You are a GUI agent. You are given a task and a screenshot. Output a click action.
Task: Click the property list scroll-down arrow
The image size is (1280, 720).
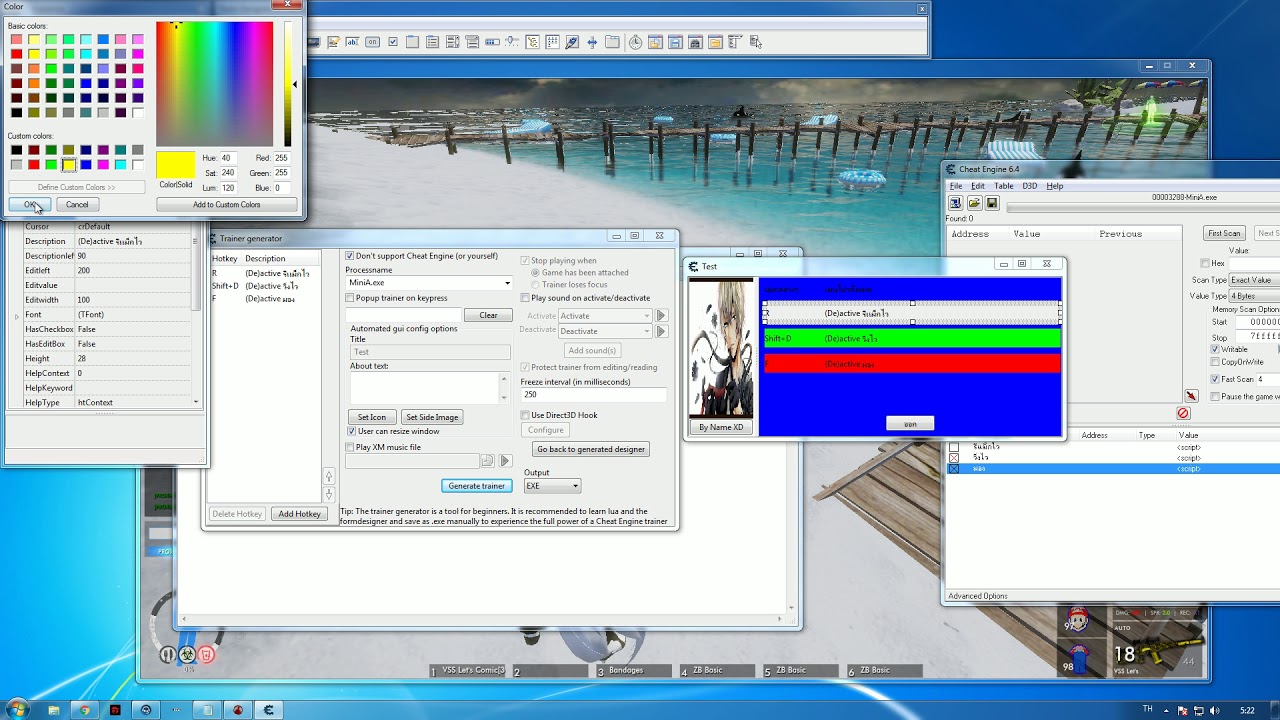[196, 402]
